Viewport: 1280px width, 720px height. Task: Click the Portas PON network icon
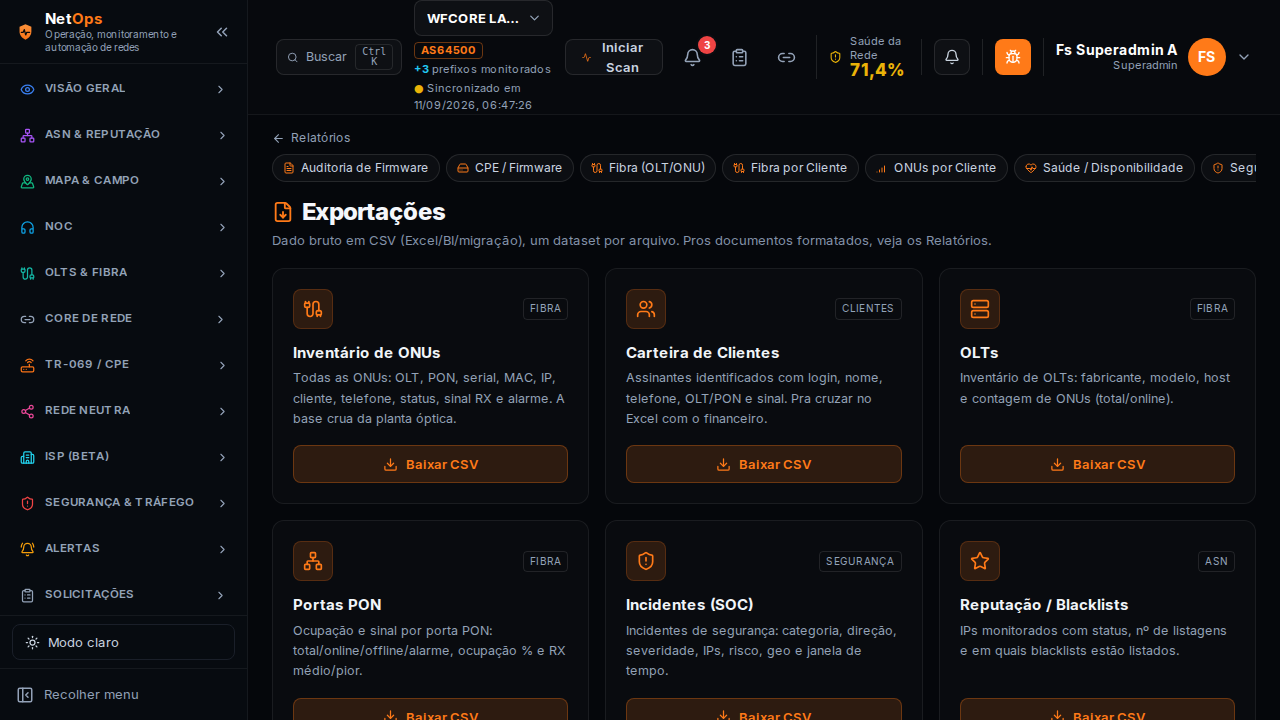click(x=313, y=561)
